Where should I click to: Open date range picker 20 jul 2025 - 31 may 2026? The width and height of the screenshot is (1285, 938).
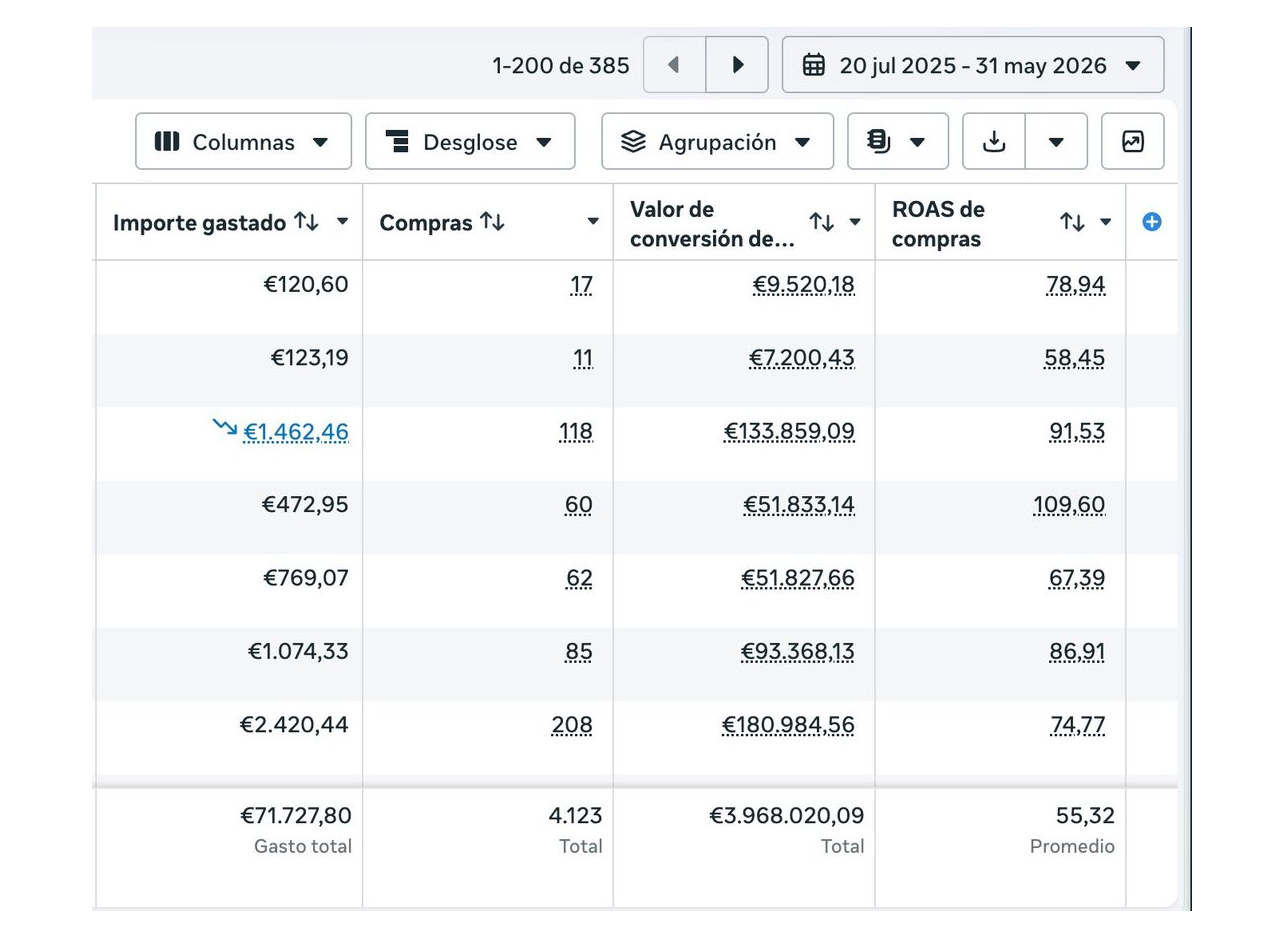click(x=973, y=65)
